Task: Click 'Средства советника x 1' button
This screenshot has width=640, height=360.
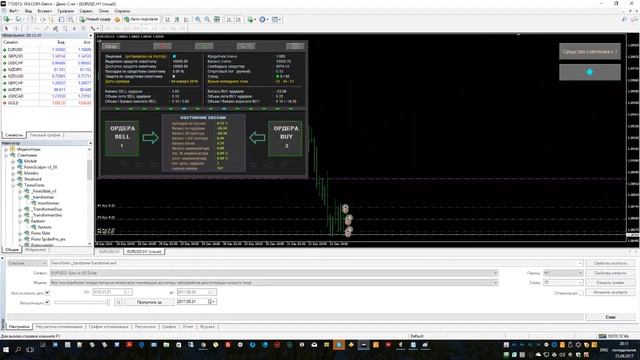Action: tap(590, 52)
